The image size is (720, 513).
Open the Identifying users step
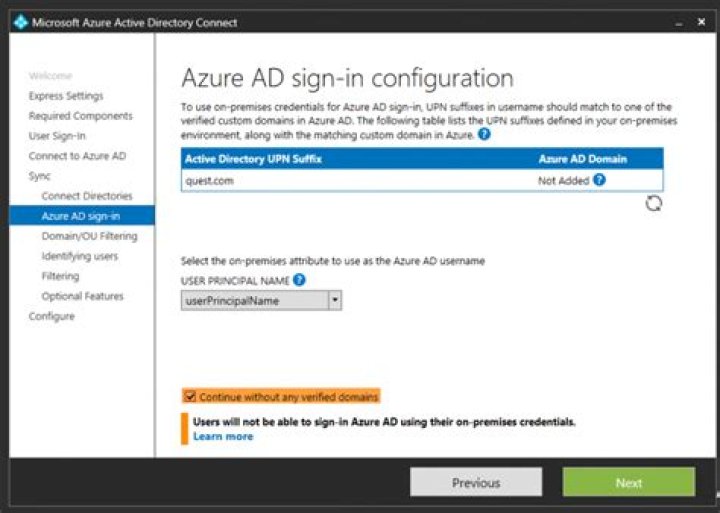click(79, 256)
